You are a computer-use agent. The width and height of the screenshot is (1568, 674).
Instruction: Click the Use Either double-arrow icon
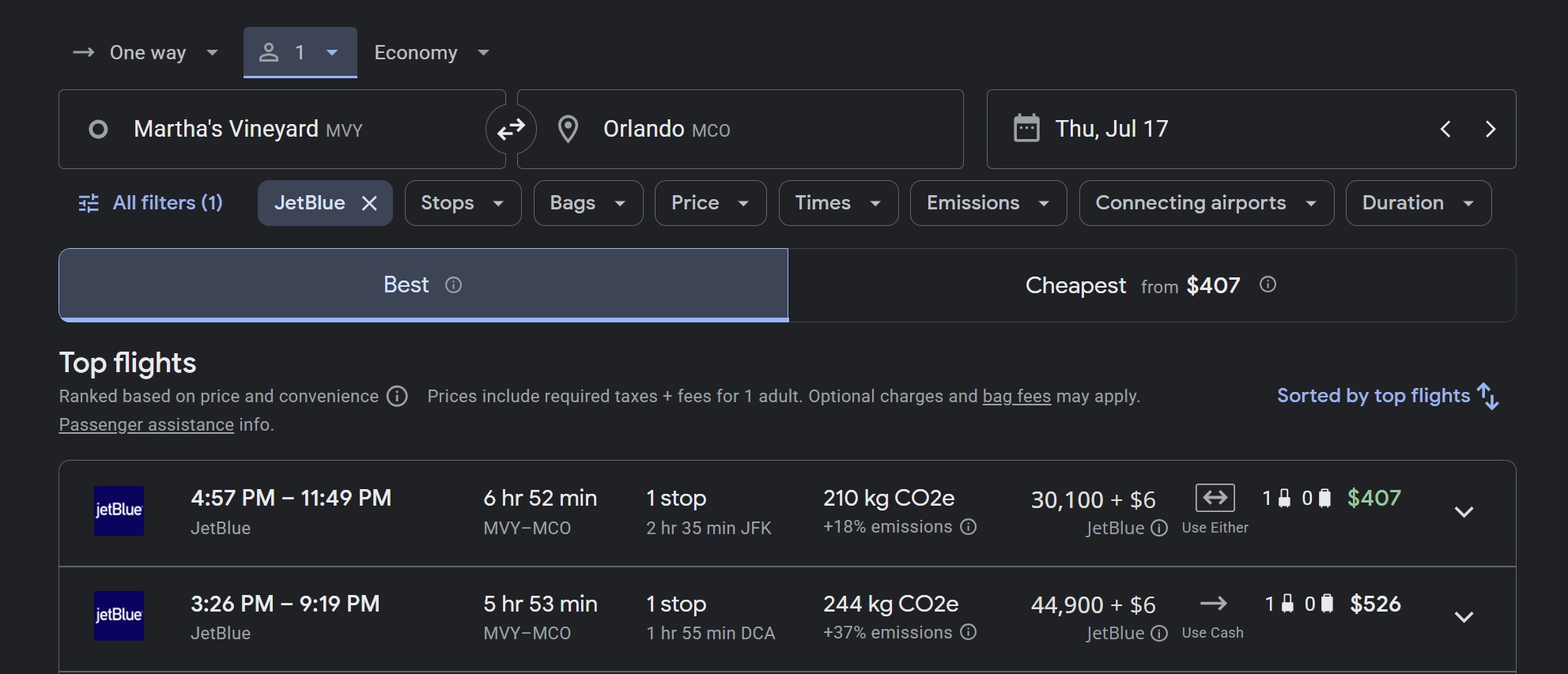pyautogui.click(x=1215, y=498)
